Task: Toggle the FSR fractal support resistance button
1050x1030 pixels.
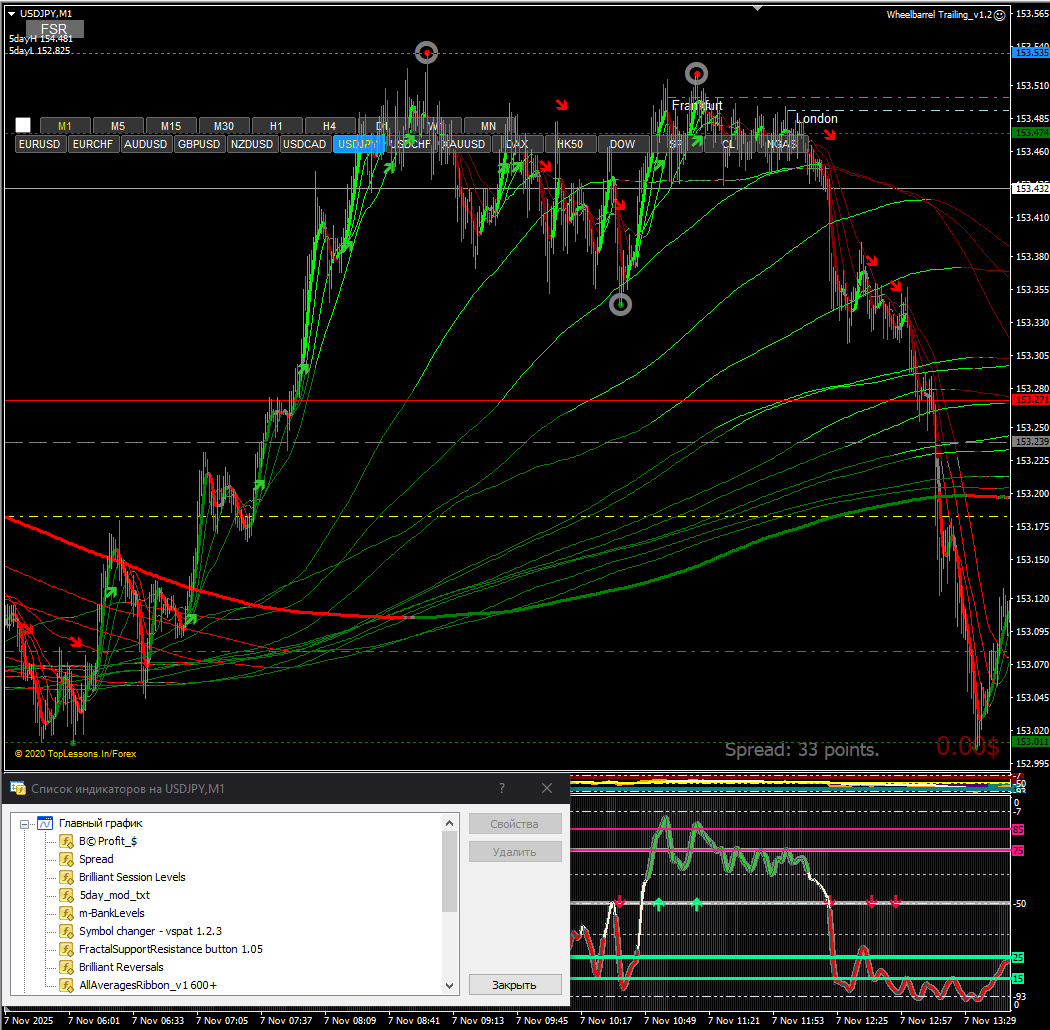Action: (x=55, y=29)
